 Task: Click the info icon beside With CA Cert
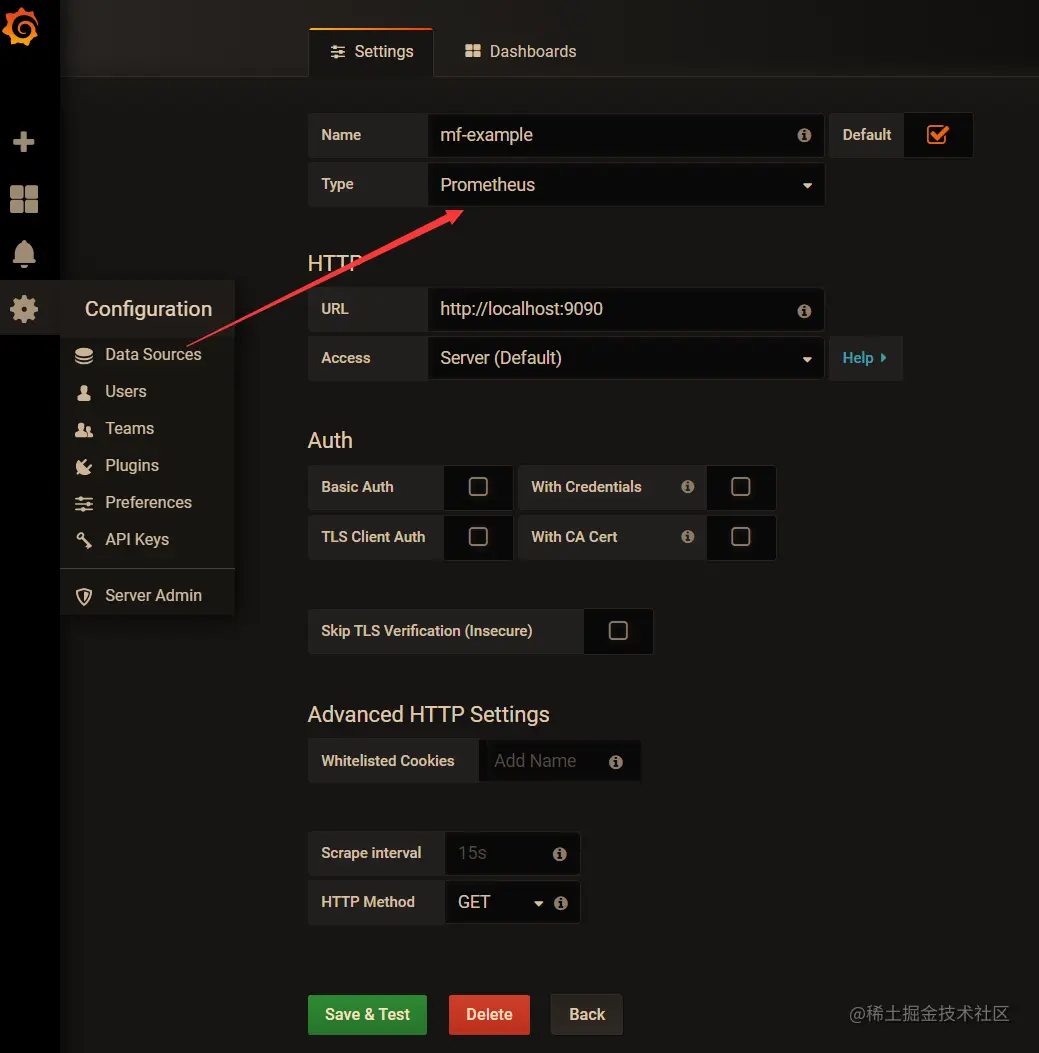pos(687,536)
